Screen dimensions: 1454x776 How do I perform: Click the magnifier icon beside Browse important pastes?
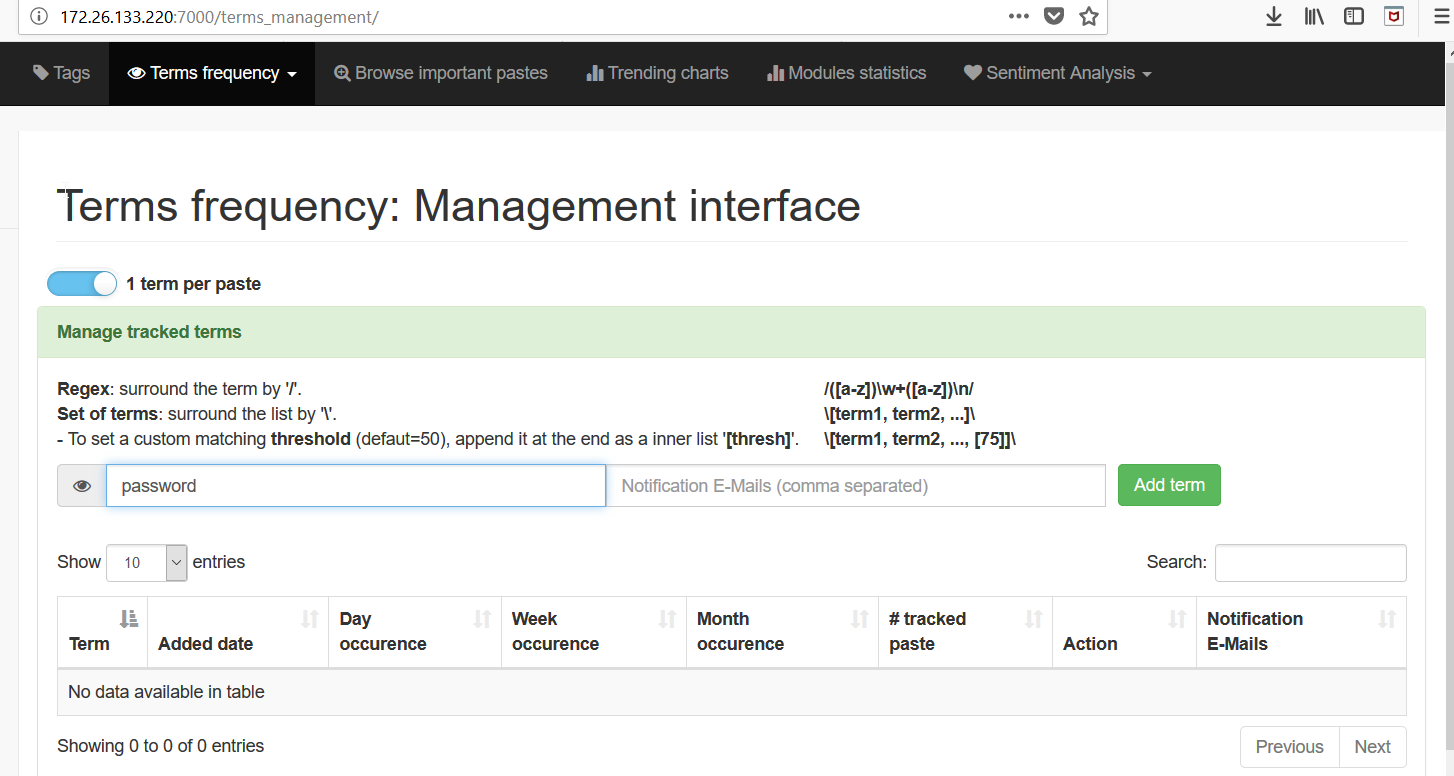(x=340, y=72)
